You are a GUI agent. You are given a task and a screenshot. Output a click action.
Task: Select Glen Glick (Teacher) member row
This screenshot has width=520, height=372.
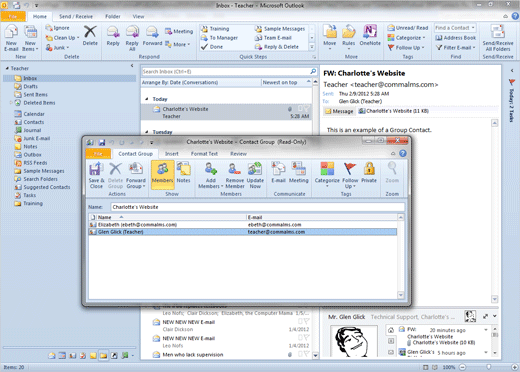click(x=243, y=232)
